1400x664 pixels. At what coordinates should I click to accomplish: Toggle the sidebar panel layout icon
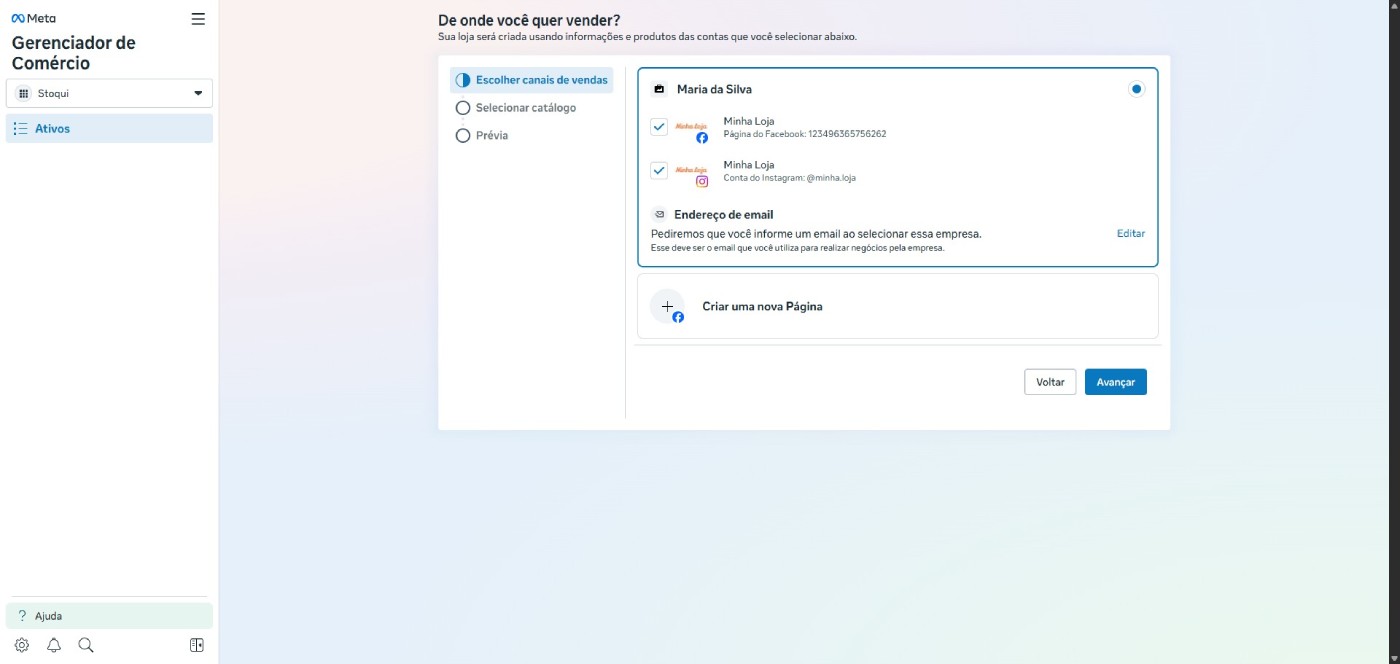(x=197, y=645)
